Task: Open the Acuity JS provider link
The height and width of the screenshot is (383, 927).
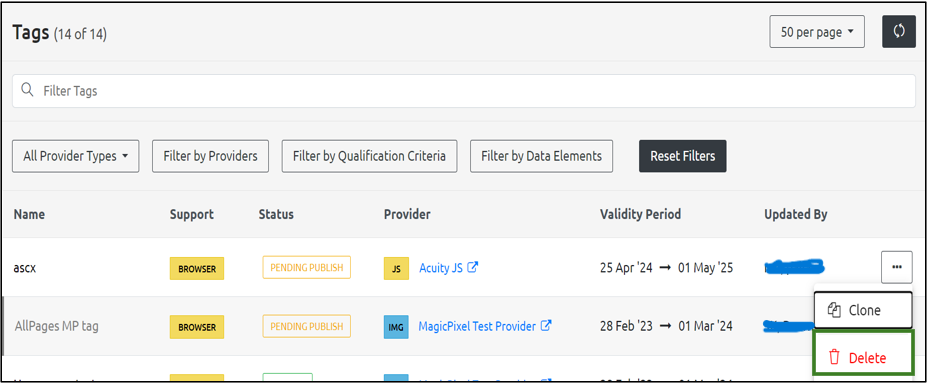Action: [x=441, y=268]
